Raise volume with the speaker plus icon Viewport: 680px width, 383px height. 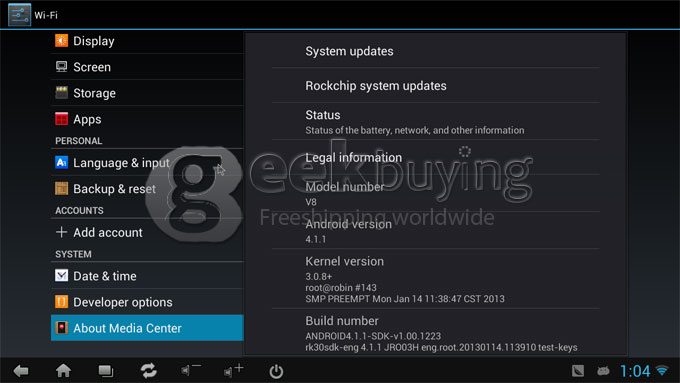(x=234, y=370)
